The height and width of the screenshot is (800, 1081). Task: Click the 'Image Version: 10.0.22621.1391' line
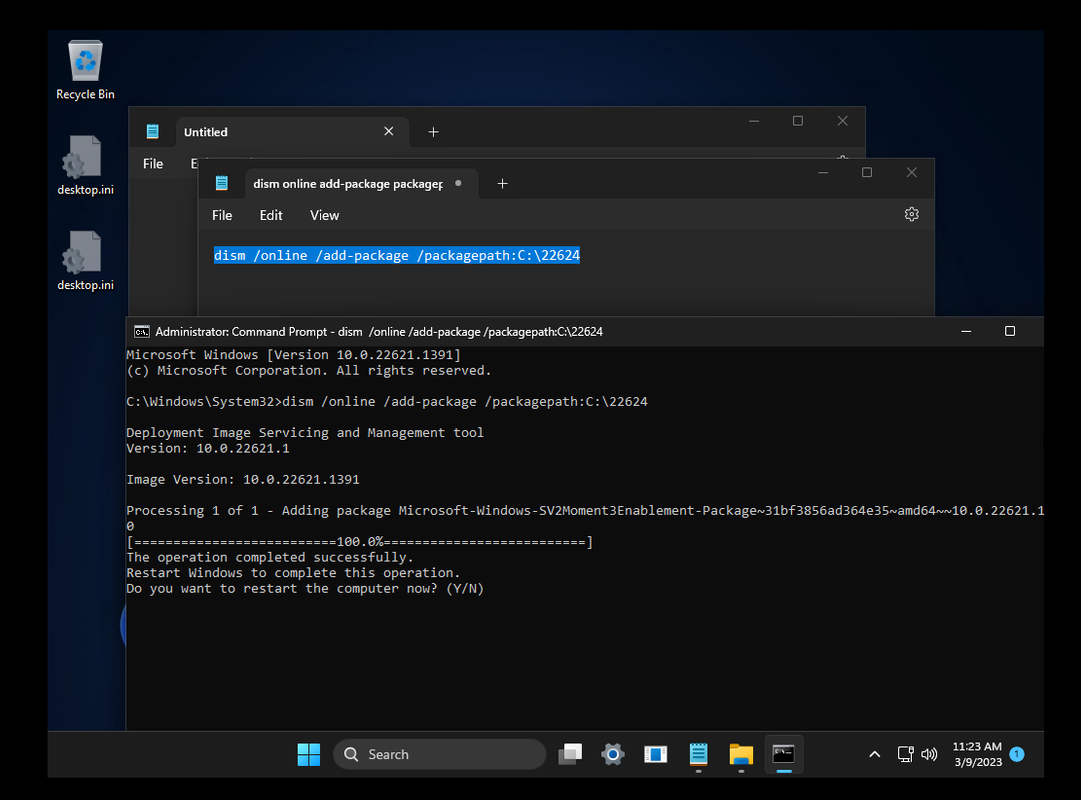click(243, 479)
